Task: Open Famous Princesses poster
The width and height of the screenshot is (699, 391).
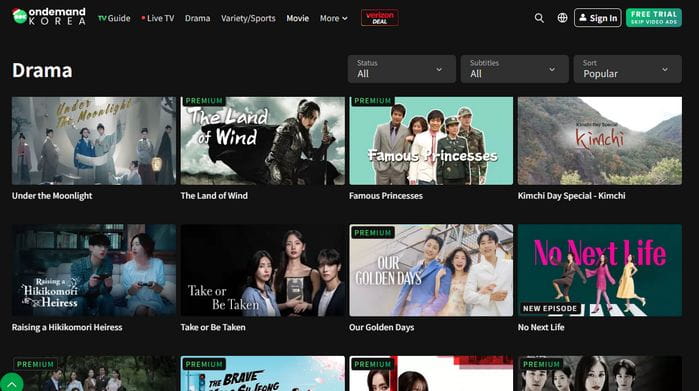Action: coord(431,141)
